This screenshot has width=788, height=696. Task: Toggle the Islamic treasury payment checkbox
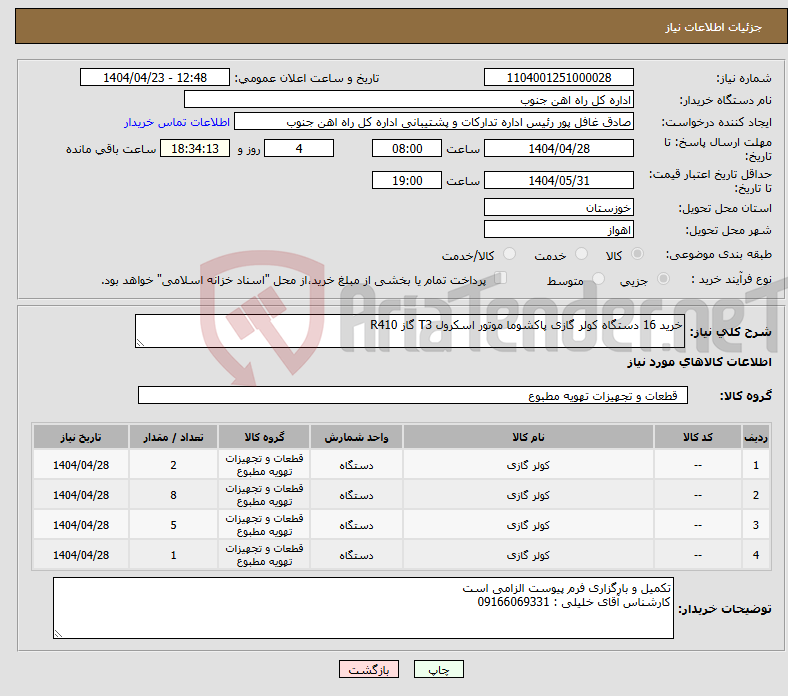[501, 278]
